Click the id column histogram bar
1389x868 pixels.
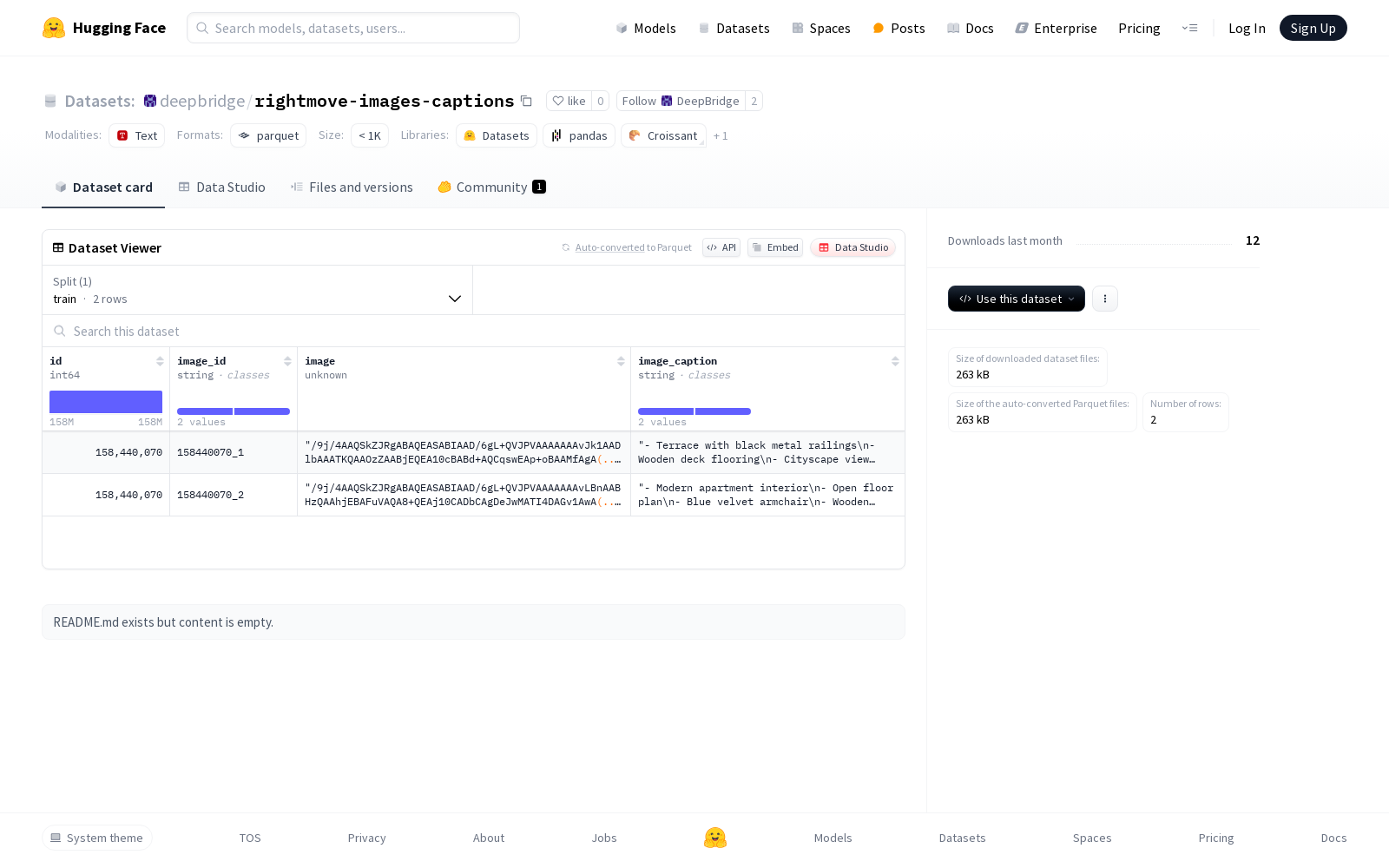point(106,402)
